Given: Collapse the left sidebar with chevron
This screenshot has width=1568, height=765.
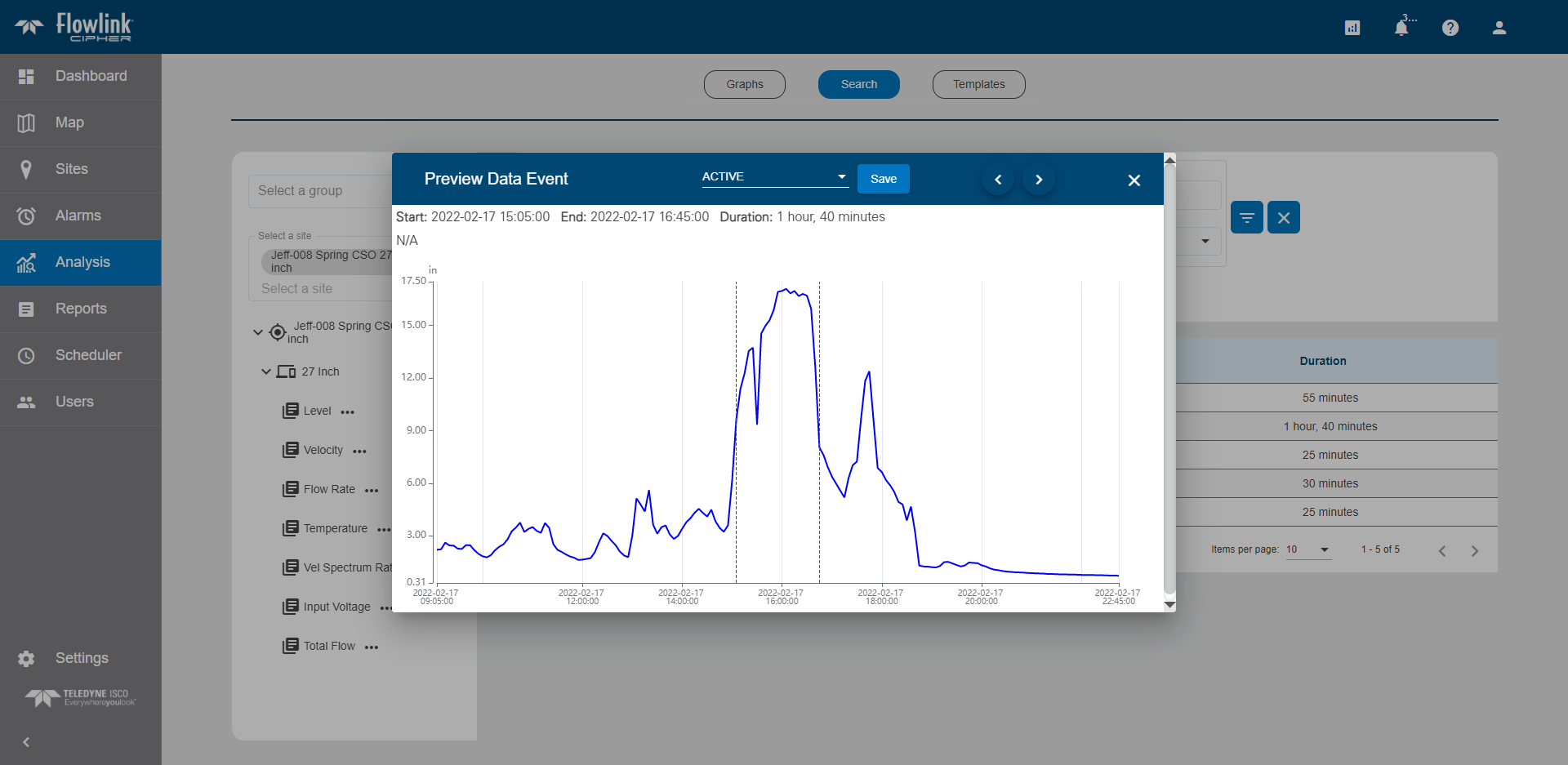Looking at the screenshot, I should (26, 742).
